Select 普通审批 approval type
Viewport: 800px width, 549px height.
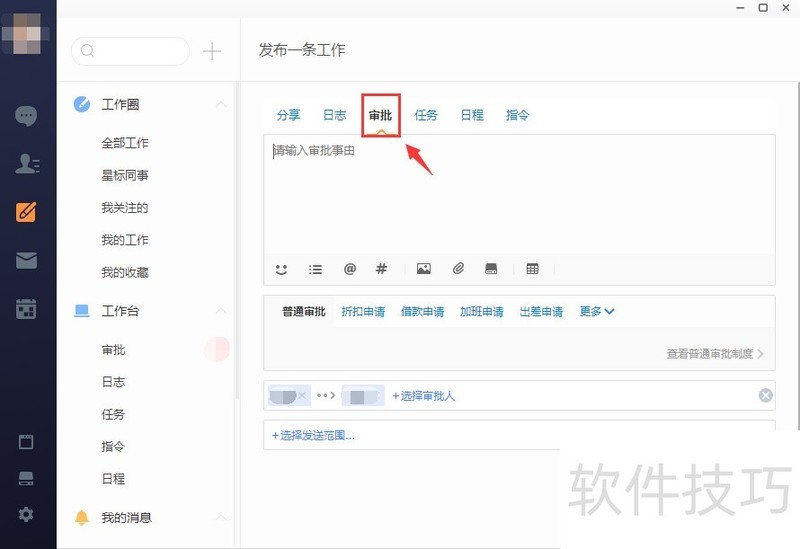(304, 311)
